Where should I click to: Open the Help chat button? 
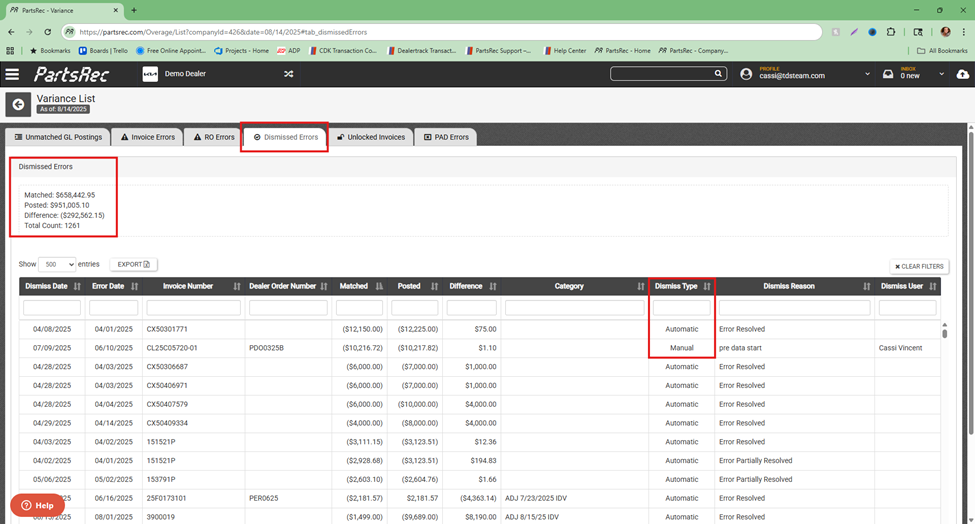(37, 505)
